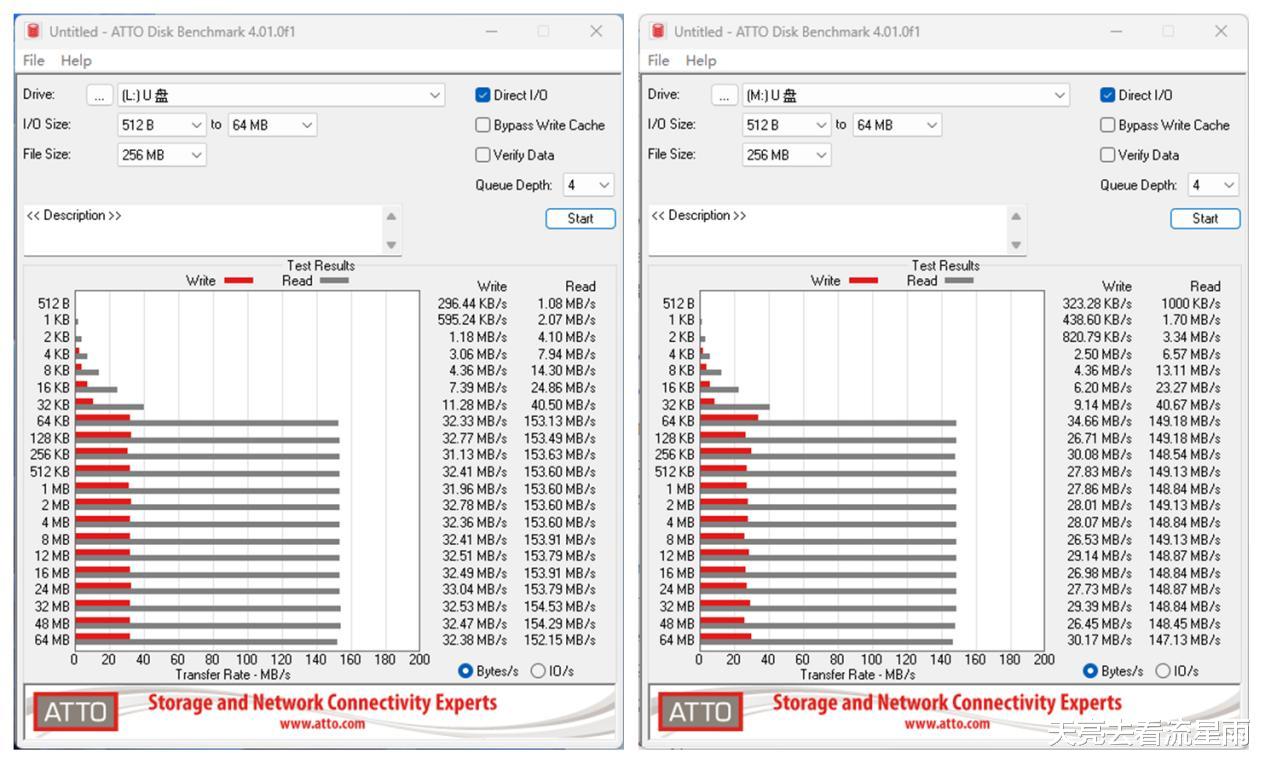Open the 512 B I/O Size dropdown in the L: drive window

(x=161, y=125)
